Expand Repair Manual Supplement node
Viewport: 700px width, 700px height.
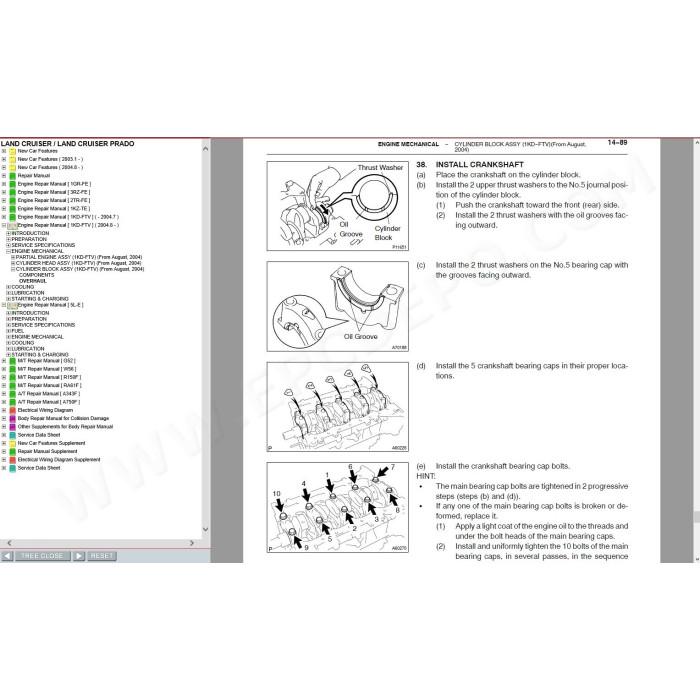pyautogui.click(x=4, y=451)
